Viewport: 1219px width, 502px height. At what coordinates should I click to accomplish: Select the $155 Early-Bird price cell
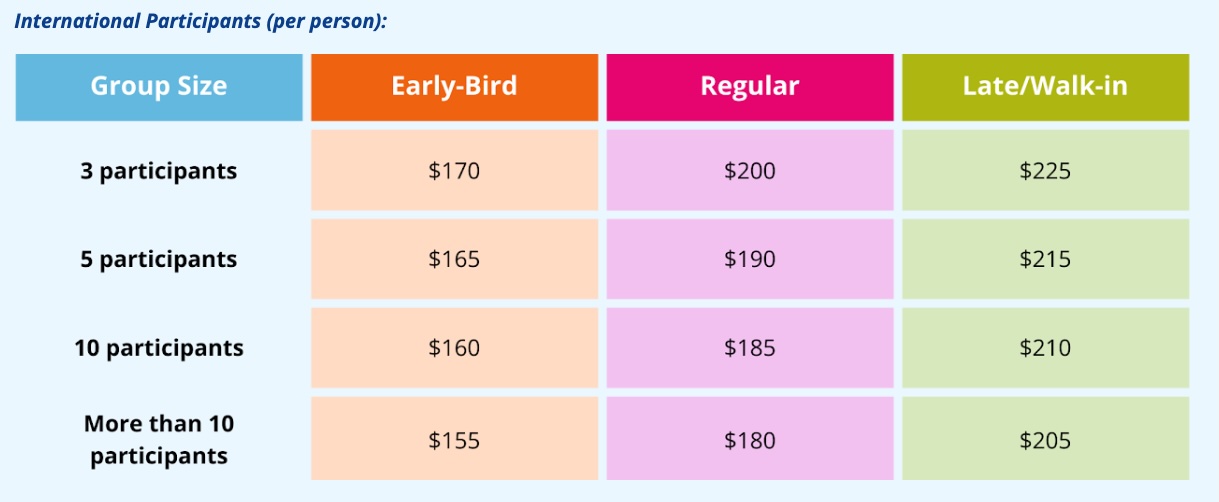[454, 440]
